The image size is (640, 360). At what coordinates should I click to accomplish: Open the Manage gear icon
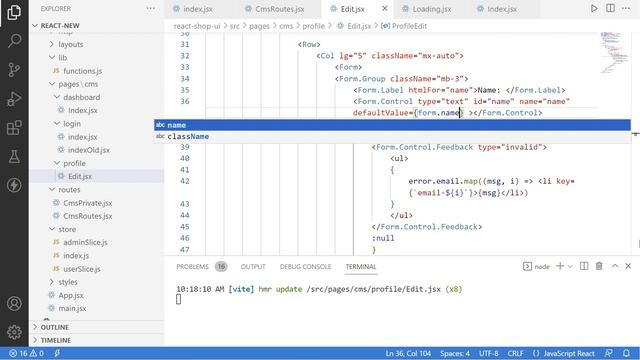tap(14, 332)
